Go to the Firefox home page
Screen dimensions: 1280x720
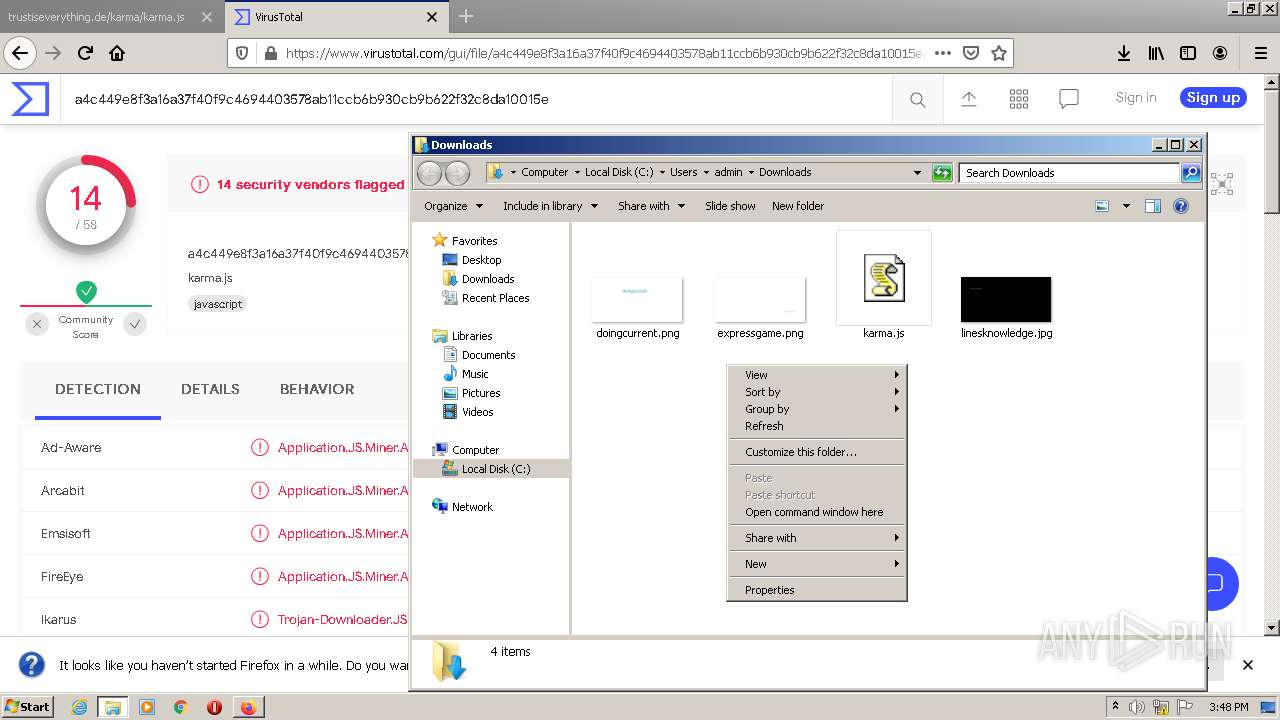(117, 53)
